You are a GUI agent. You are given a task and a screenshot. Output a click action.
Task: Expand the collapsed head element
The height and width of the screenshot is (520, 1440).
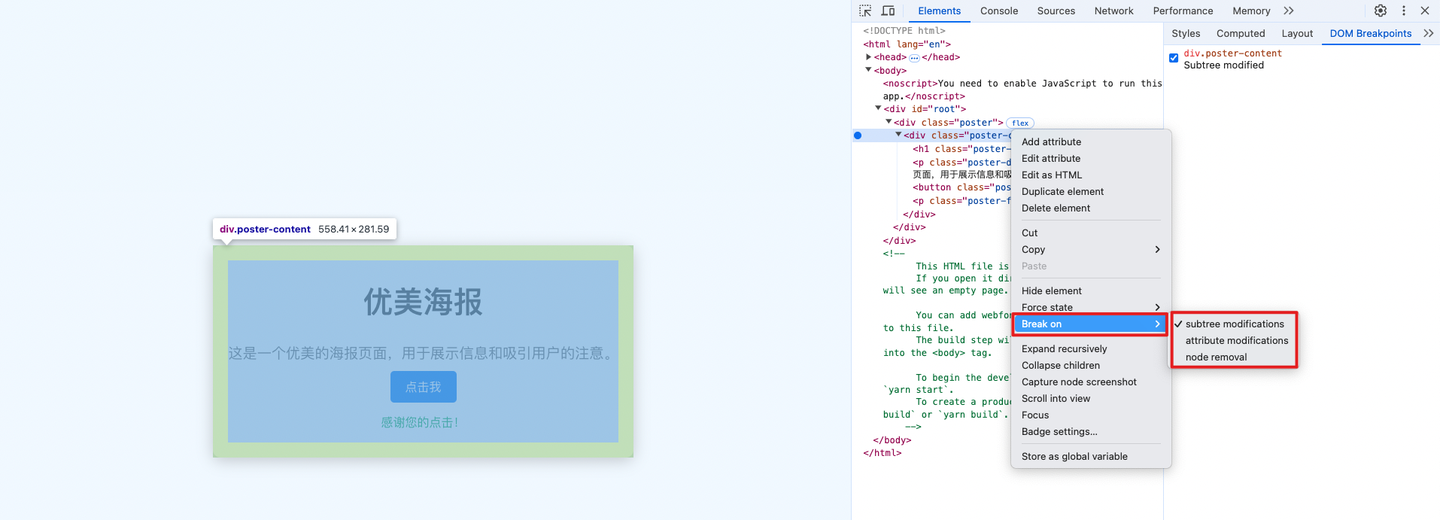[x=869, y=57]
